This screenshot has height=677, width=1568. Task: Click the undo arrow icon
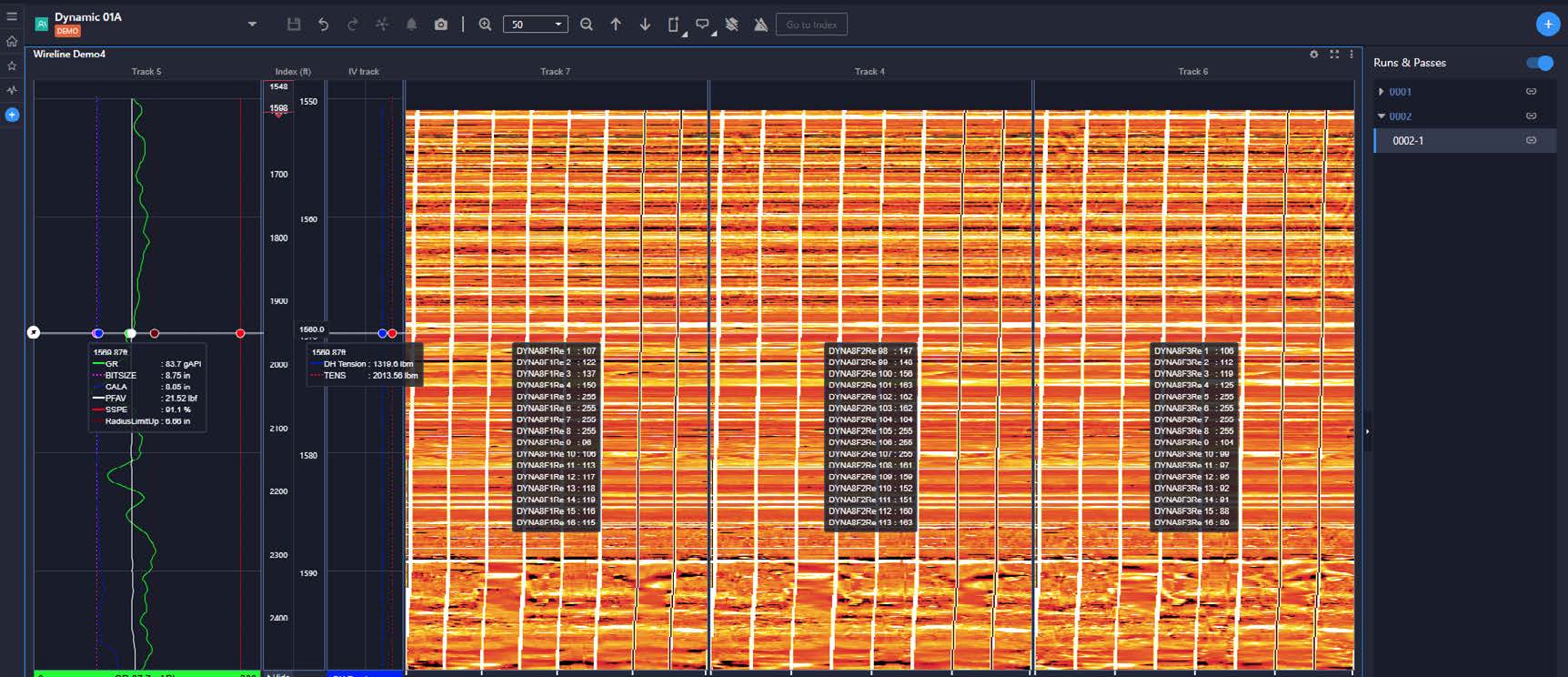coord(323,25)
